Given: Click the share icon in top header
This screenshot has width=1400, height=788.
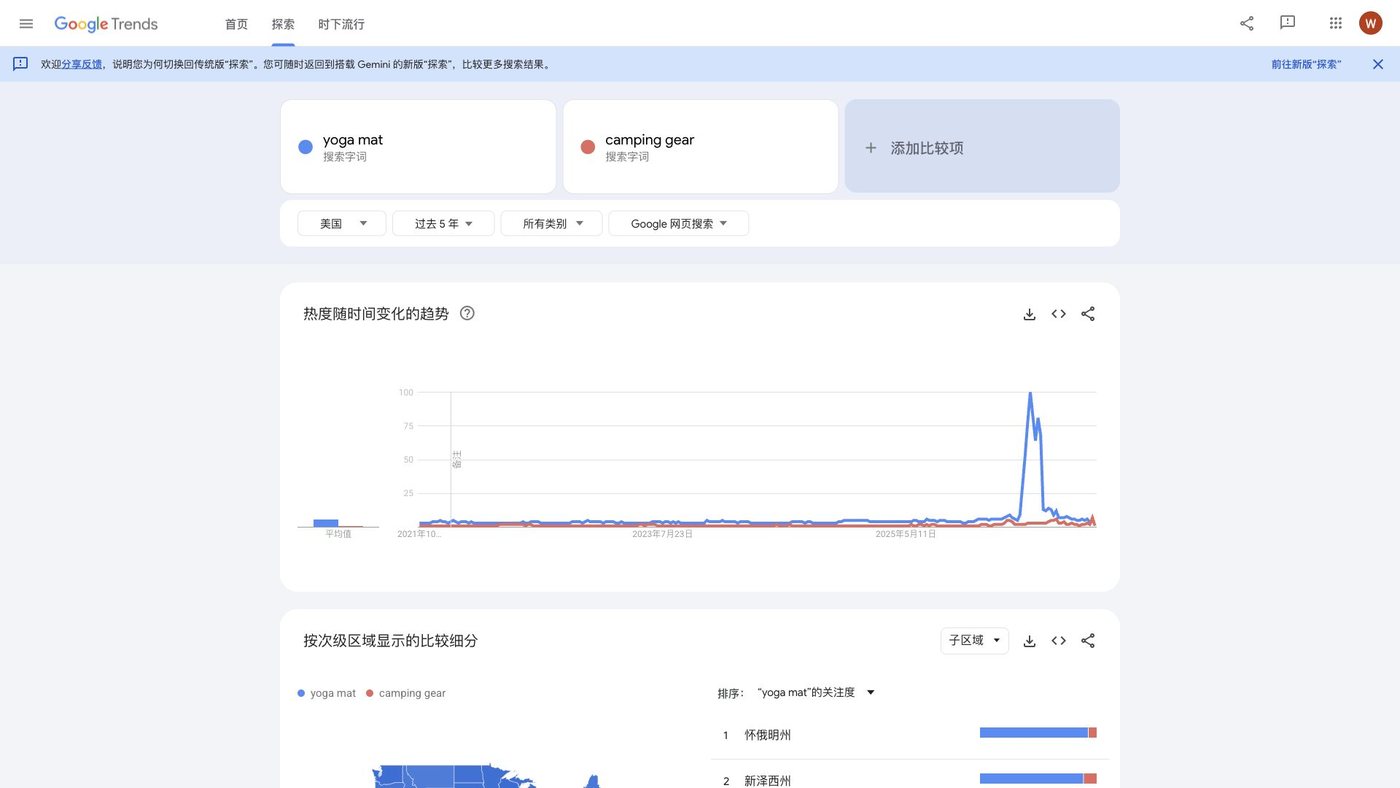Looking at the screenshot, I should (1247, 23).
